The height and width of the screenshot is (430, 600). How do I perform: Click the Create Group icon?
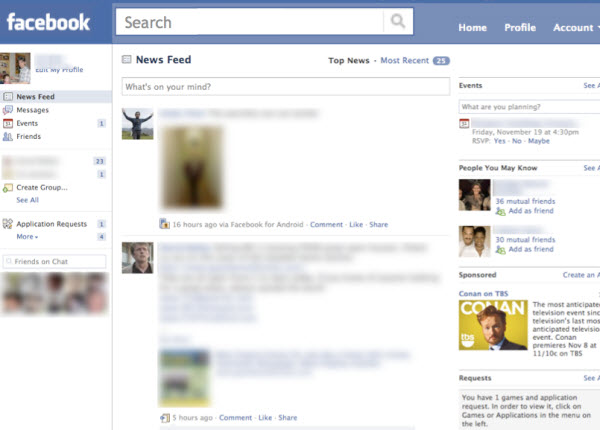(8, 188)
